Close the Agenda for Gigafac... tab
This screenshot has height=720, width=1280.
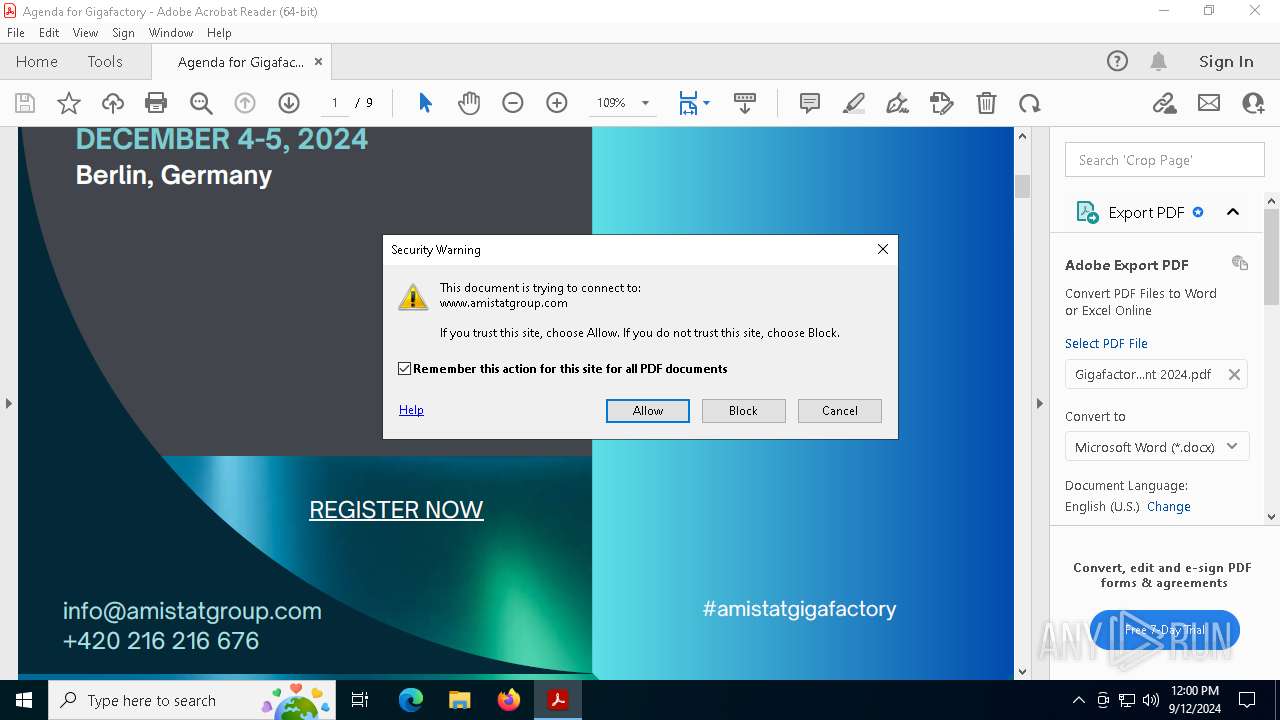[318, 61]
